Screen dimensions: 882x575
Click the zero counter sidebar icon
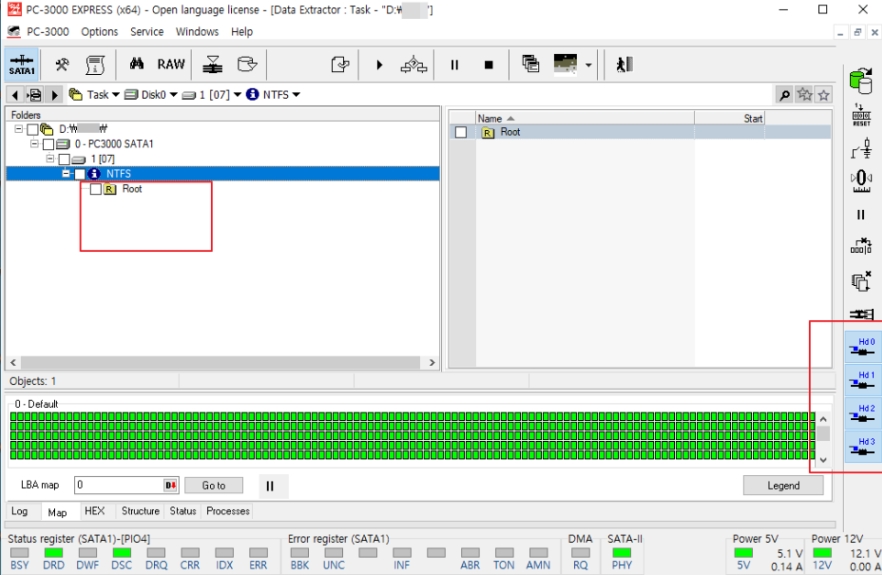[x=861, y=181]
